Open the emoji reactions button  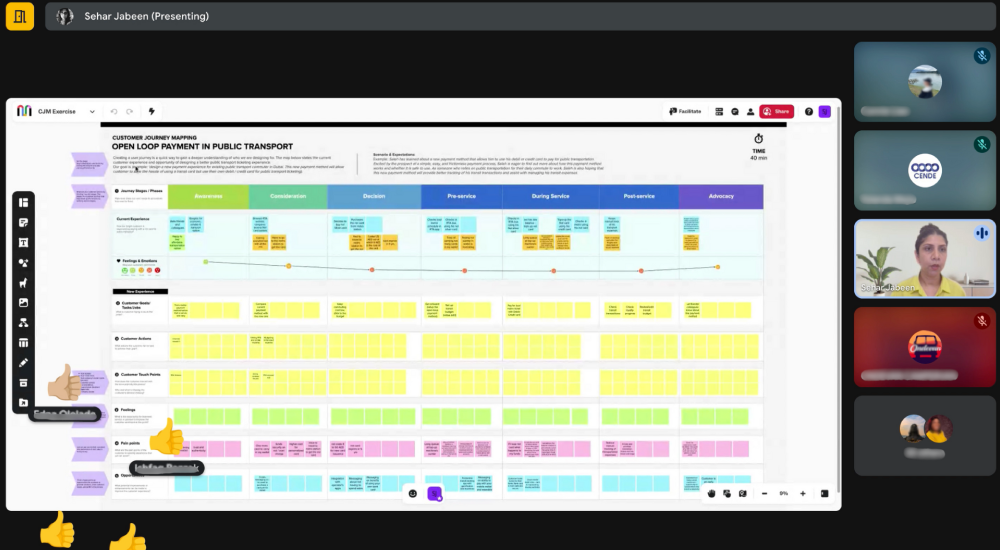[x=412, y=493]
